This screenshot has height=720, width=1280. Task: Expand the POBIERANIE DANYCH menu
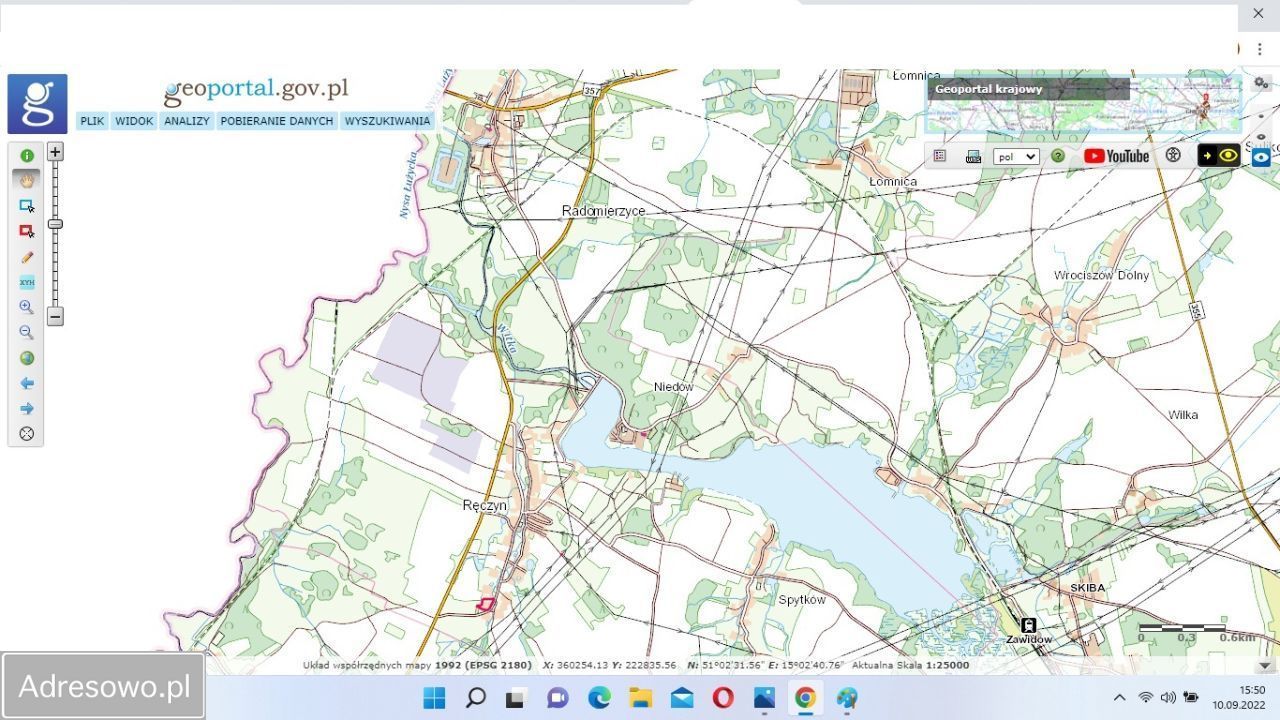pos(276,121)
